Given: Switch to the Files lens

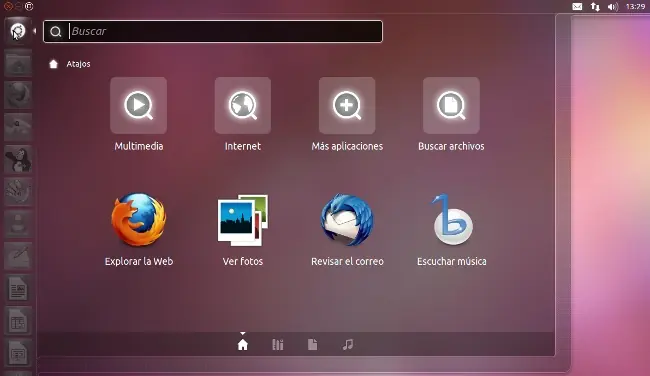Looking at the screenshot, I should [x=312, y=344].
